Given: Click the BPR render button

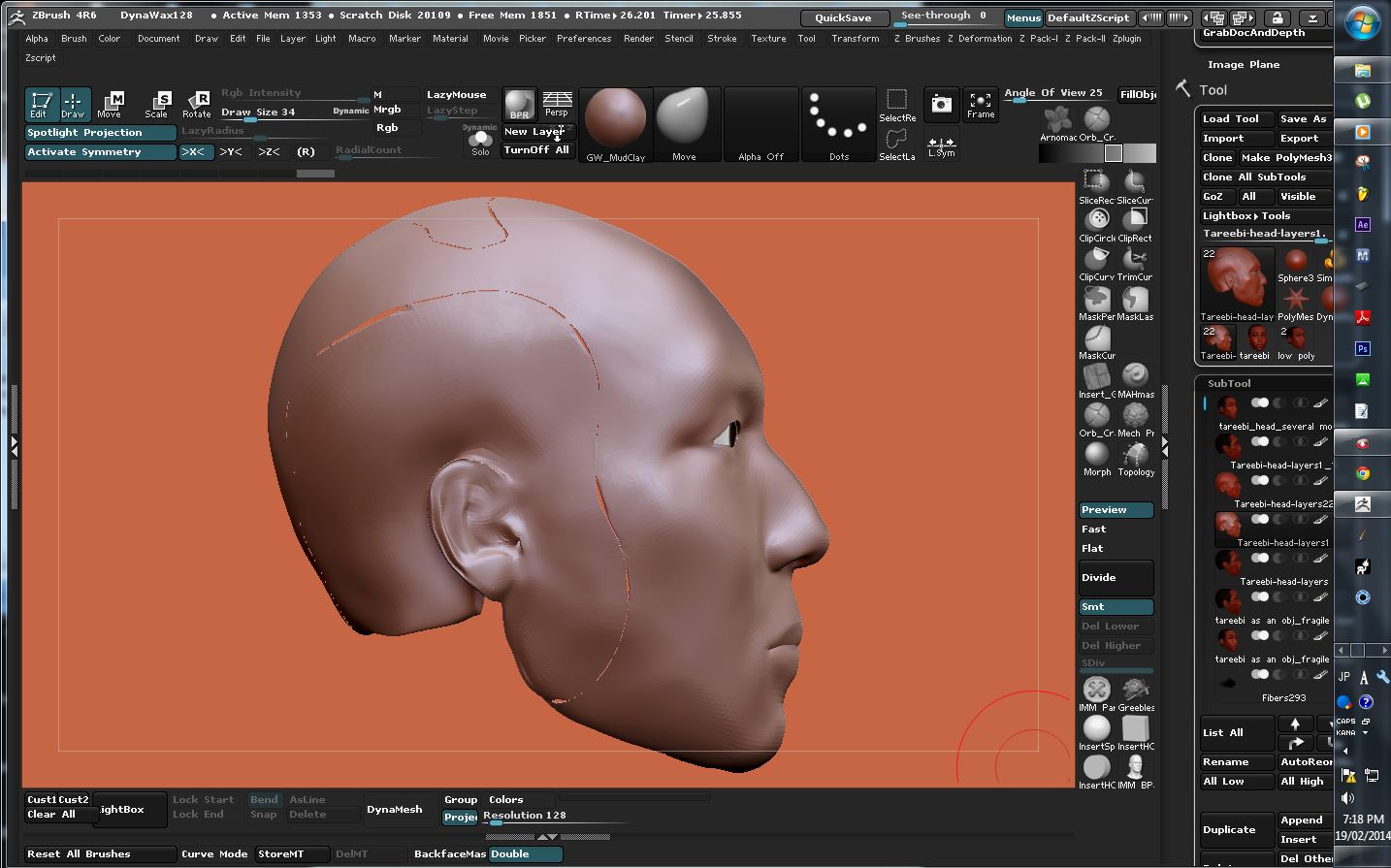Looking at the screenshot, I should pos(519,105).
